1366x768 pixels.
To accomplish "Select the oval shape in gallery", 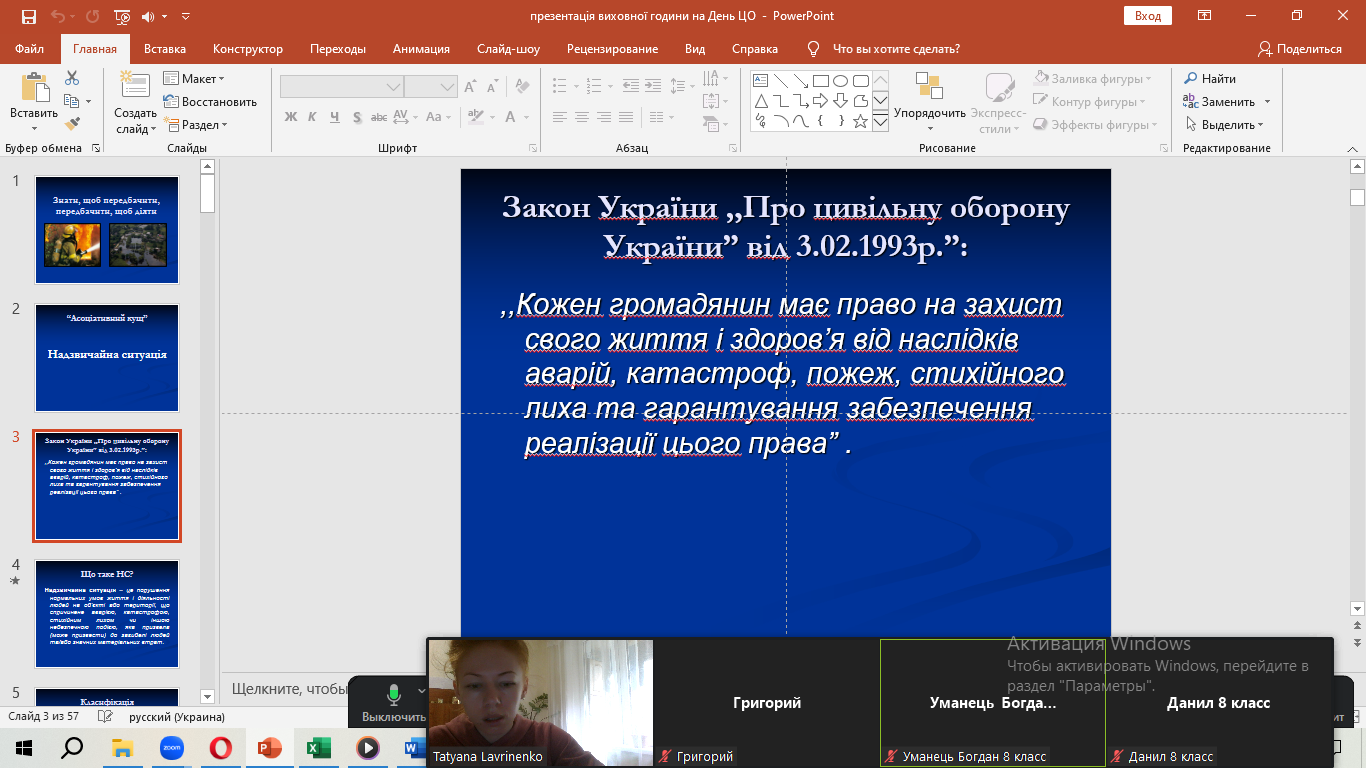I will 840,80.
